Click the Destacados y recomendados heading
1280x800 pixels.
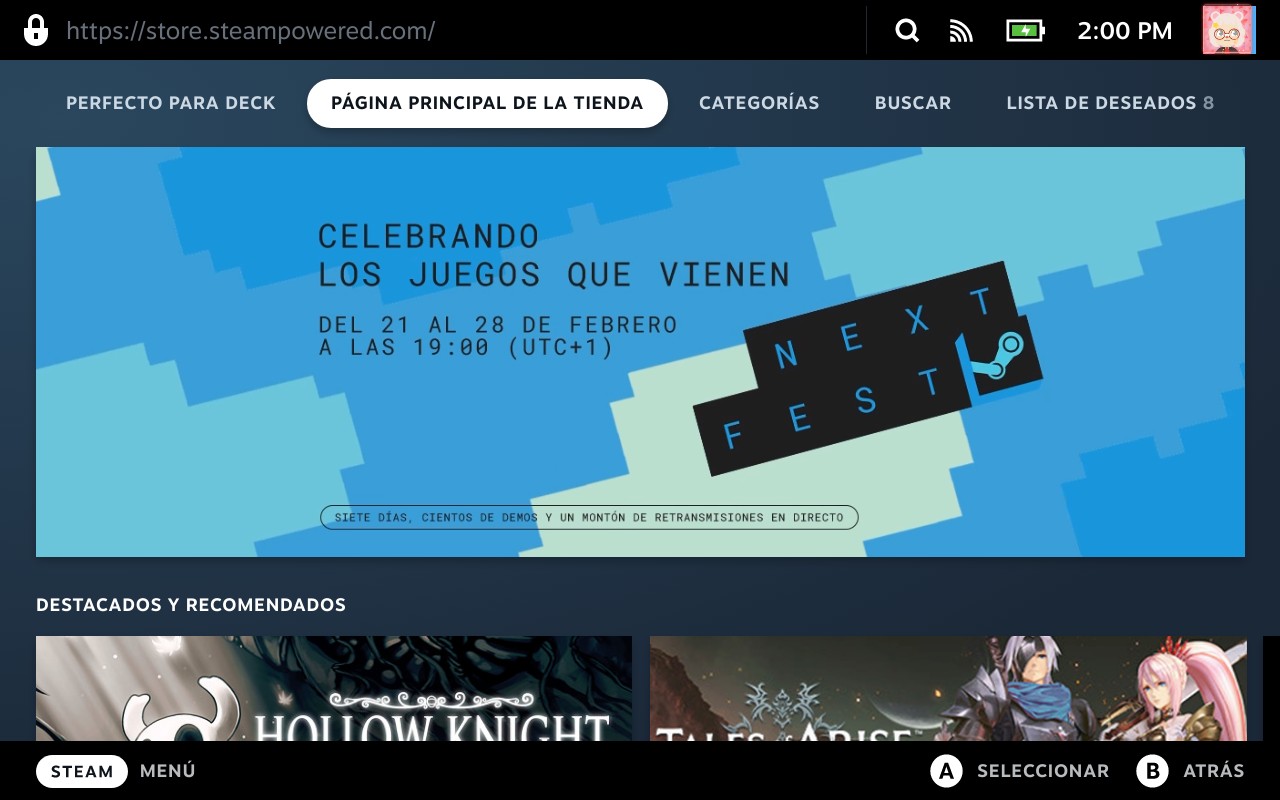point(191,605)
